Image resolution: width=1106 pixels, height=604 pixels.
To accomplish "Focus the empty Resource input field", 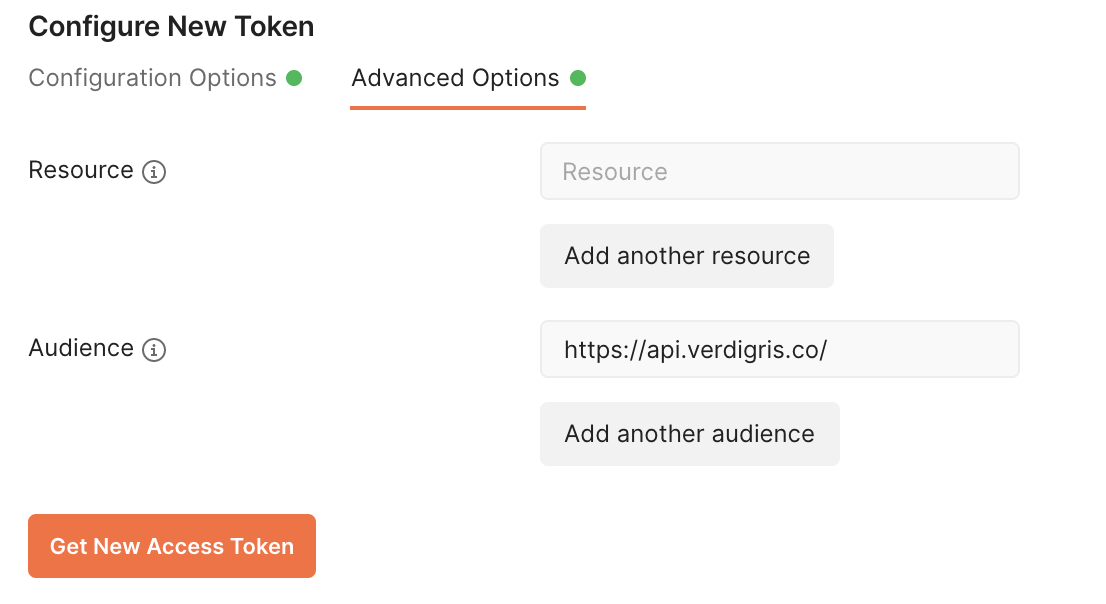I will [779, 171].
